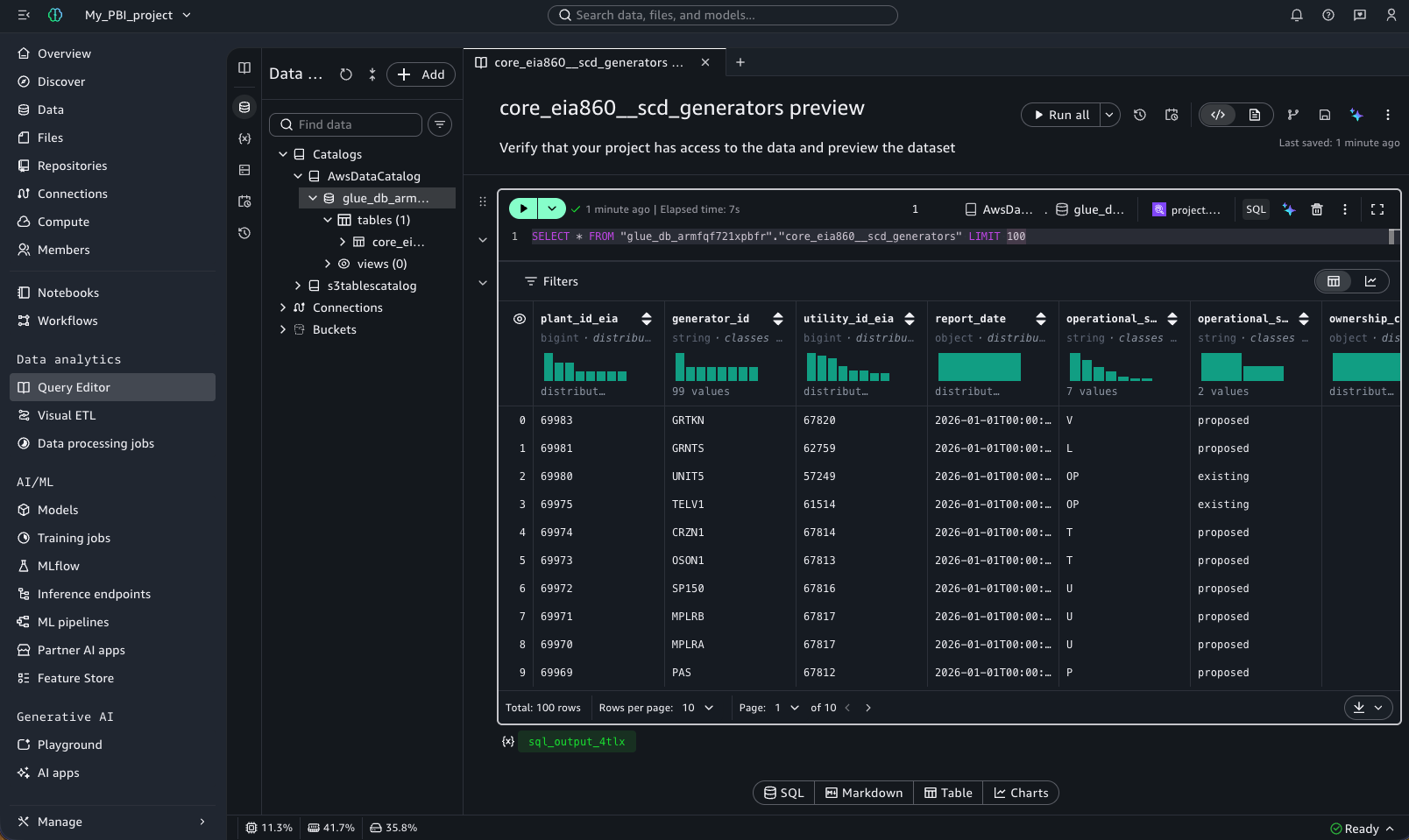Add a new Markdown cell
This screenshot has height=840, width=1409.
[x=864, y=793]
